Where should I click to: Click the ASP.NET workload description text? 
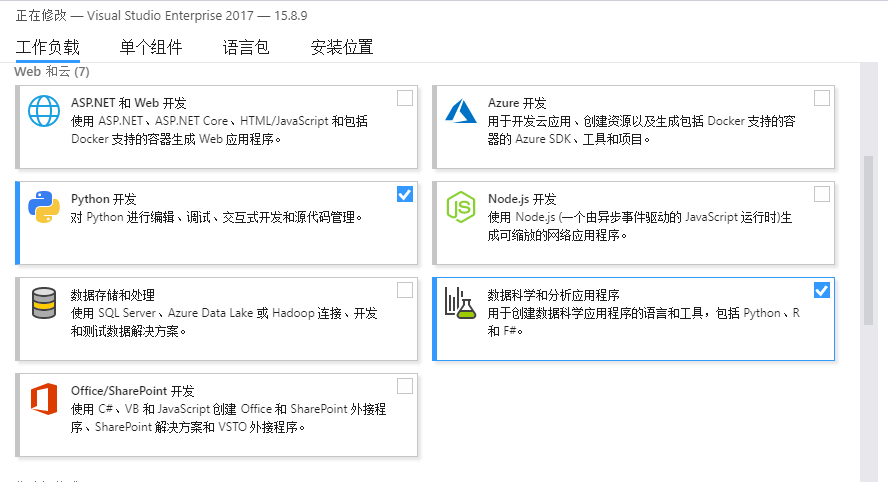[x=219, y=130]
